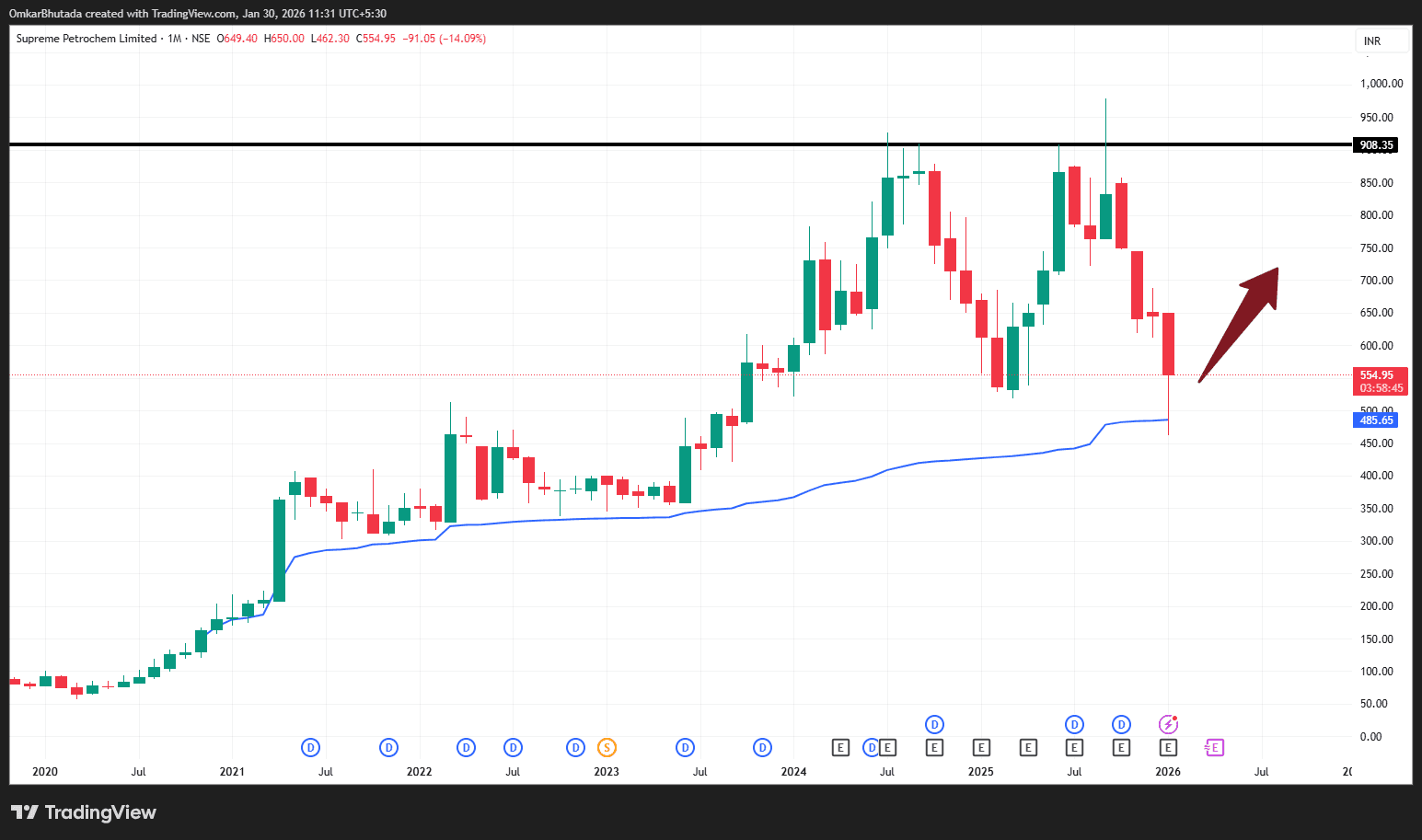Open the dividend marker in late 2023

pyautogui.click(x=762, y=747)
